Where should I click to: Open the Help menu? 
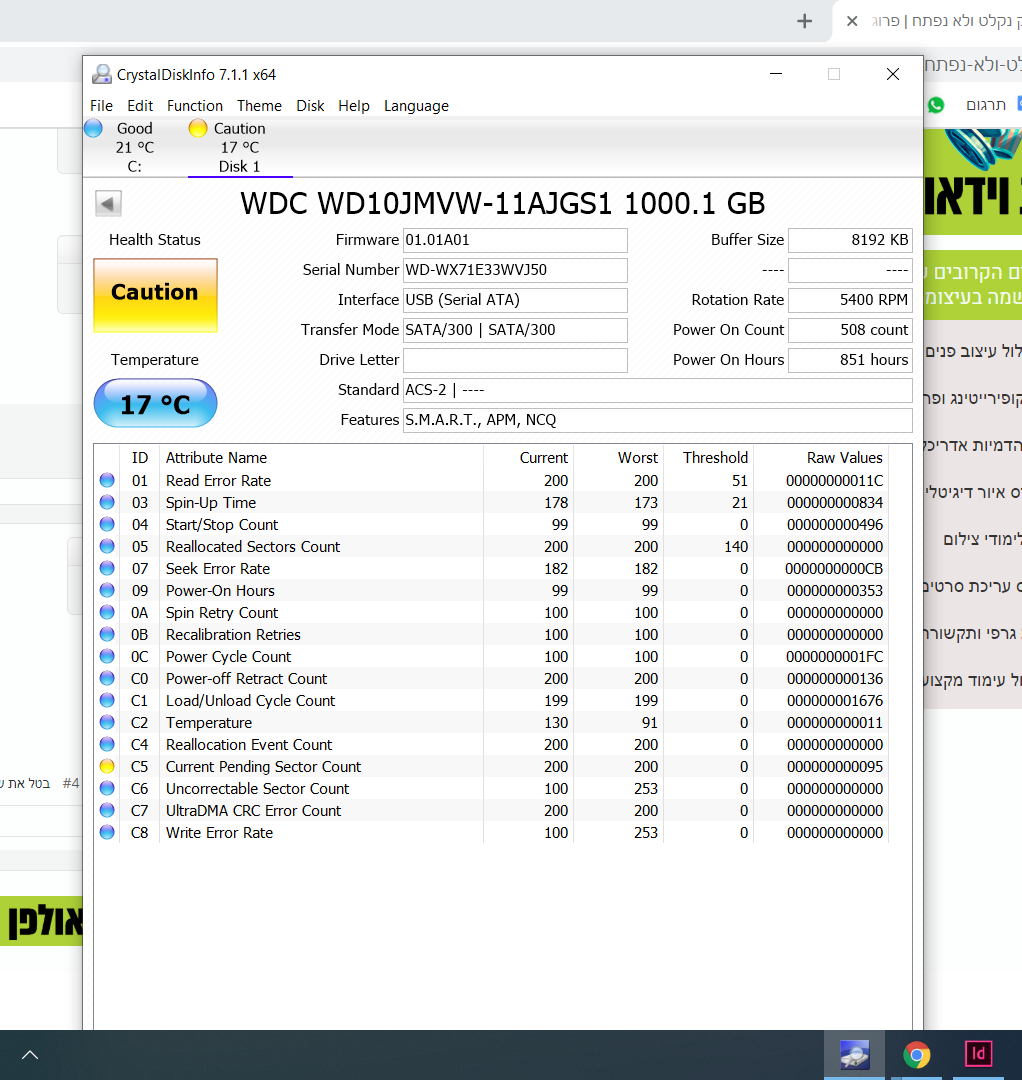(354, 105)
